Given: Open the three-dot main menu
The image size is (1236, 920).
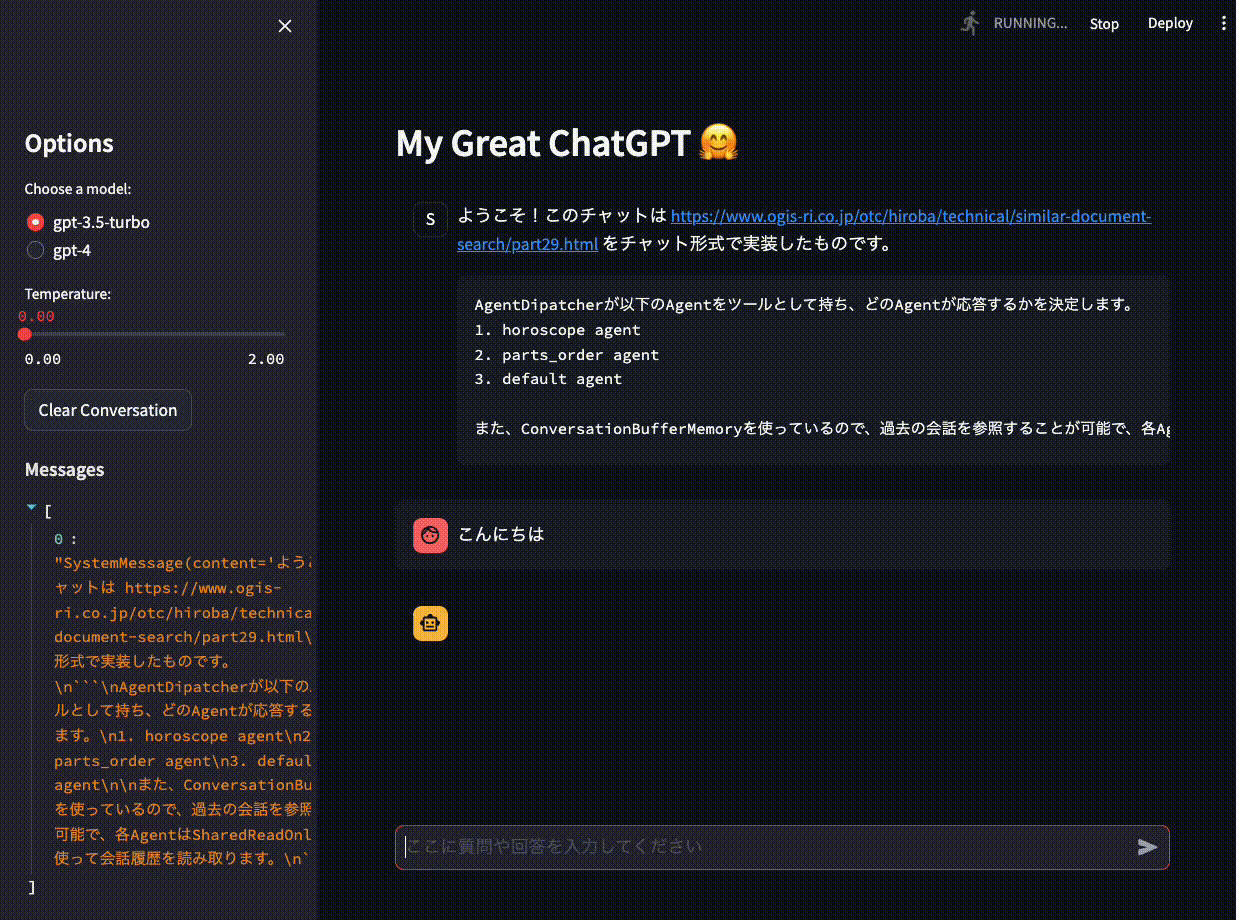Looking at the screenshot, I should (x=1223, y=23).
